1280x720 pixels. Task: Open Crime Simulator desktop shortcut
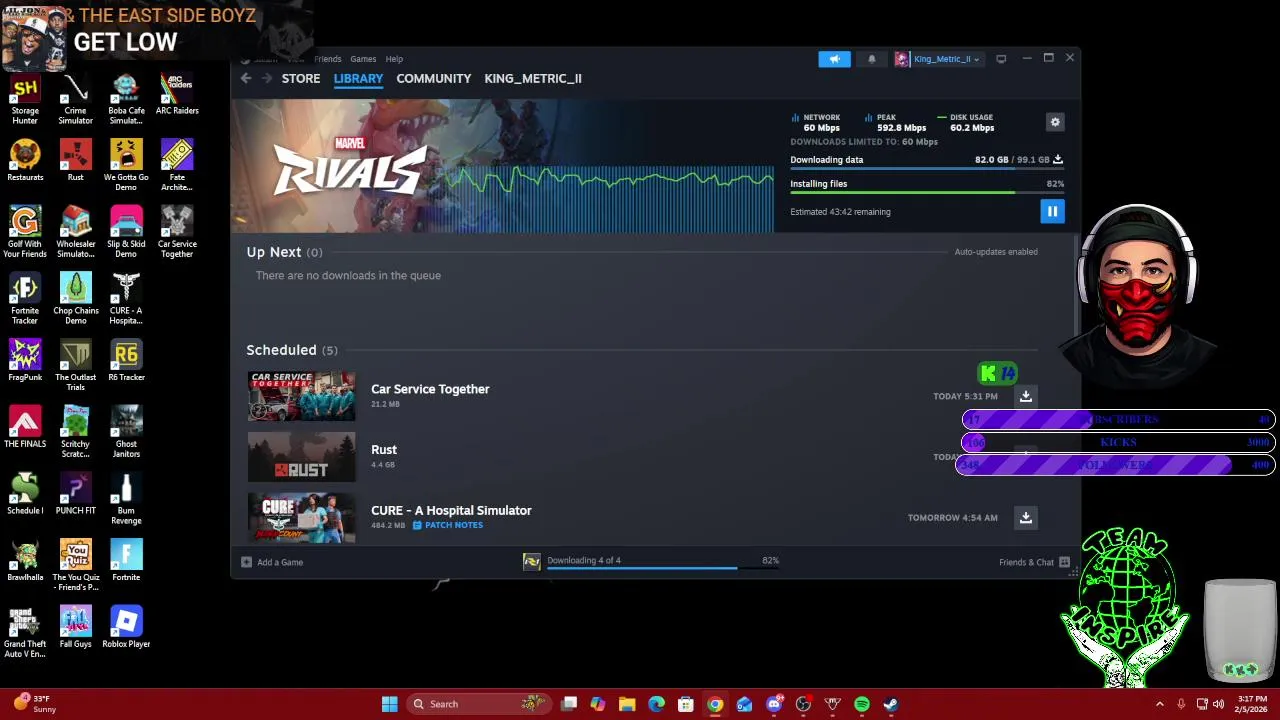coord(75,100)
